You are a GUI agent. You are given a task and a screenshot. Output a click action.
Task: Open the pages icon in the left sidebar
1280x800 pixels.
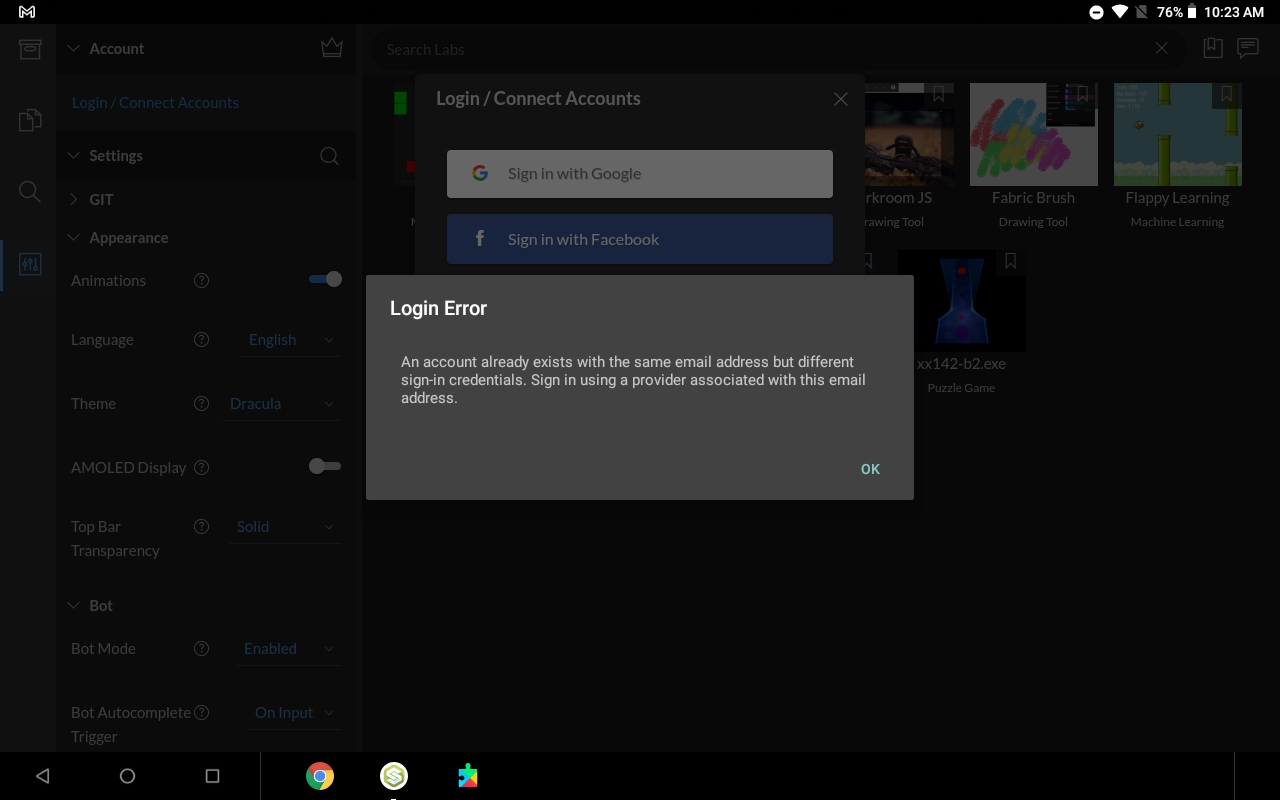[x=29, y=119]
